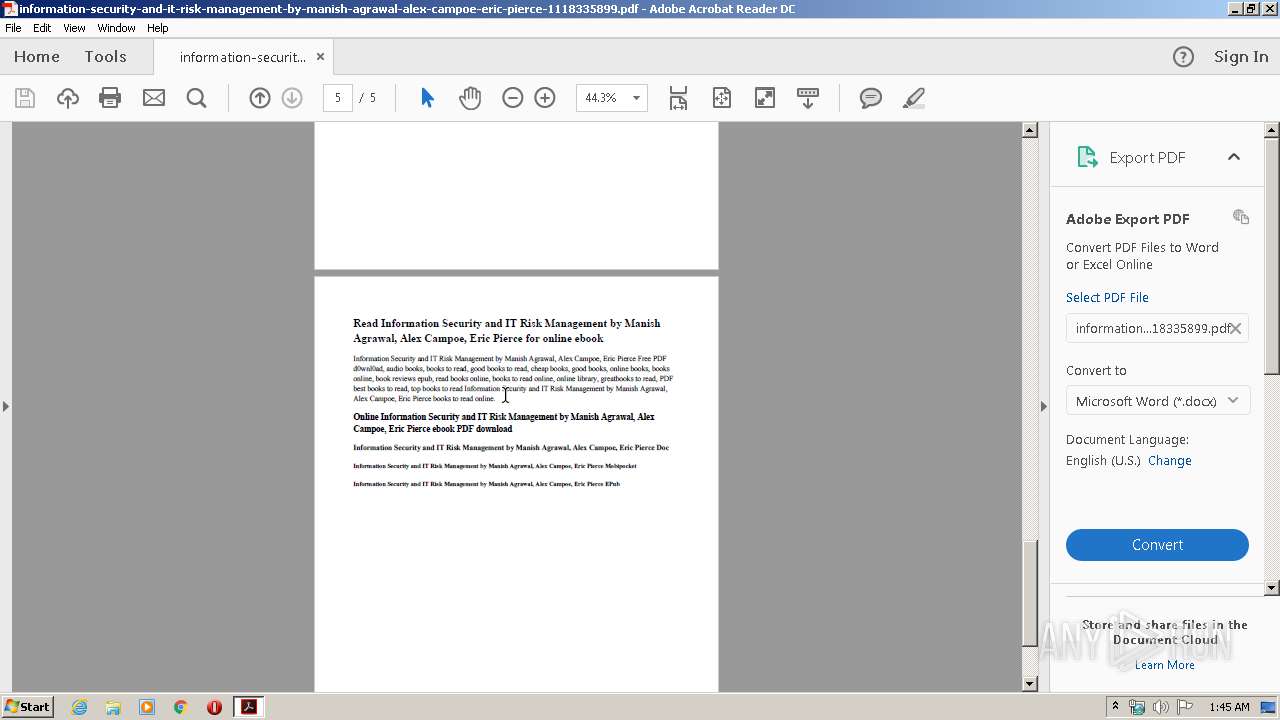
Task: Activate the Hand pan tool
Action: [470, 98]
